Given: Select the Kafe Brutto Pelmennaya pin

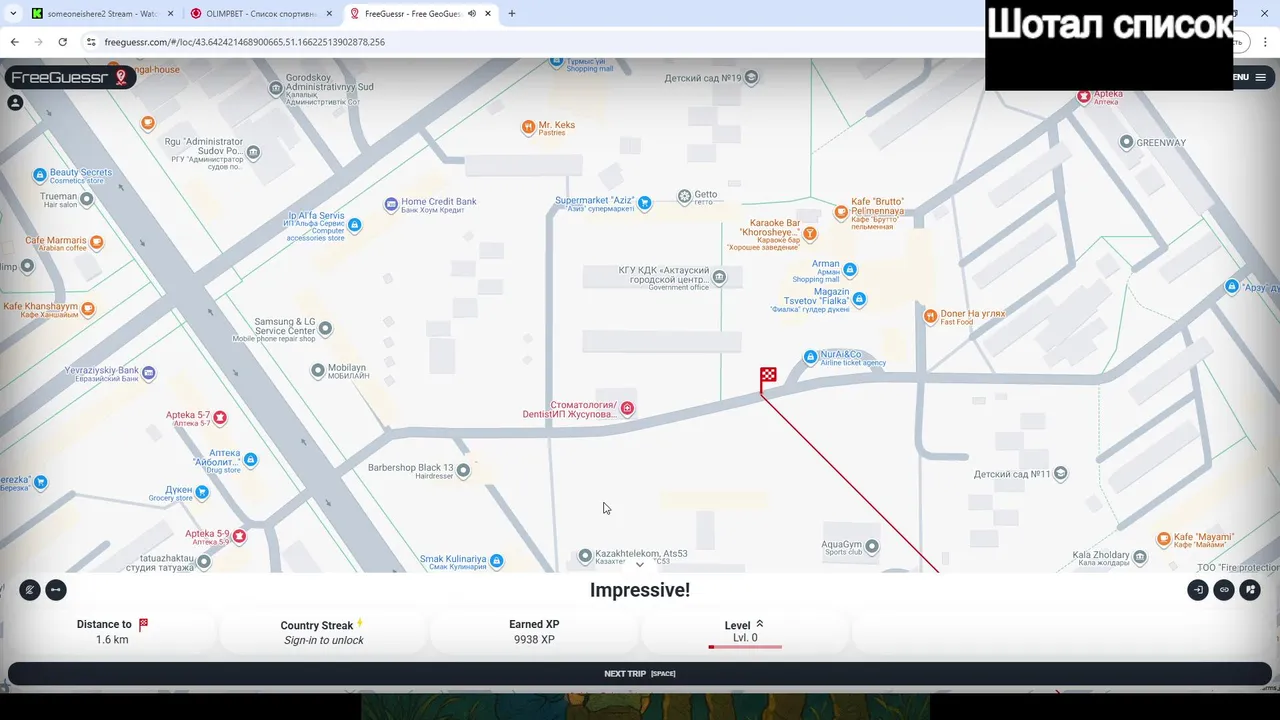Looking at the screenshot, I should [841, 213].
